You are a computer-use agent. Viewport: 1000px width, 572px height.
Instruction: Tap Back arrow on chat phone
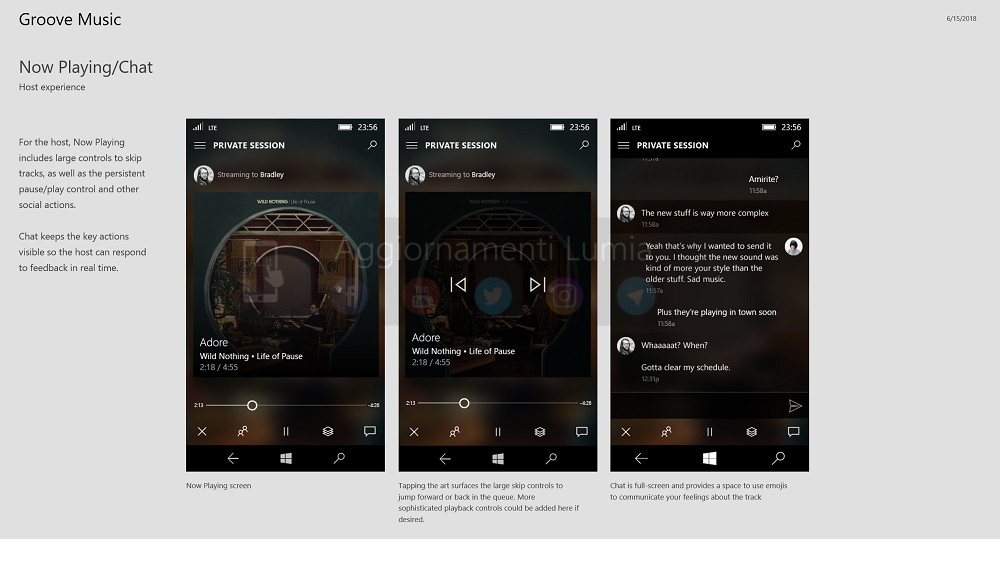click(x=641, y=458)
